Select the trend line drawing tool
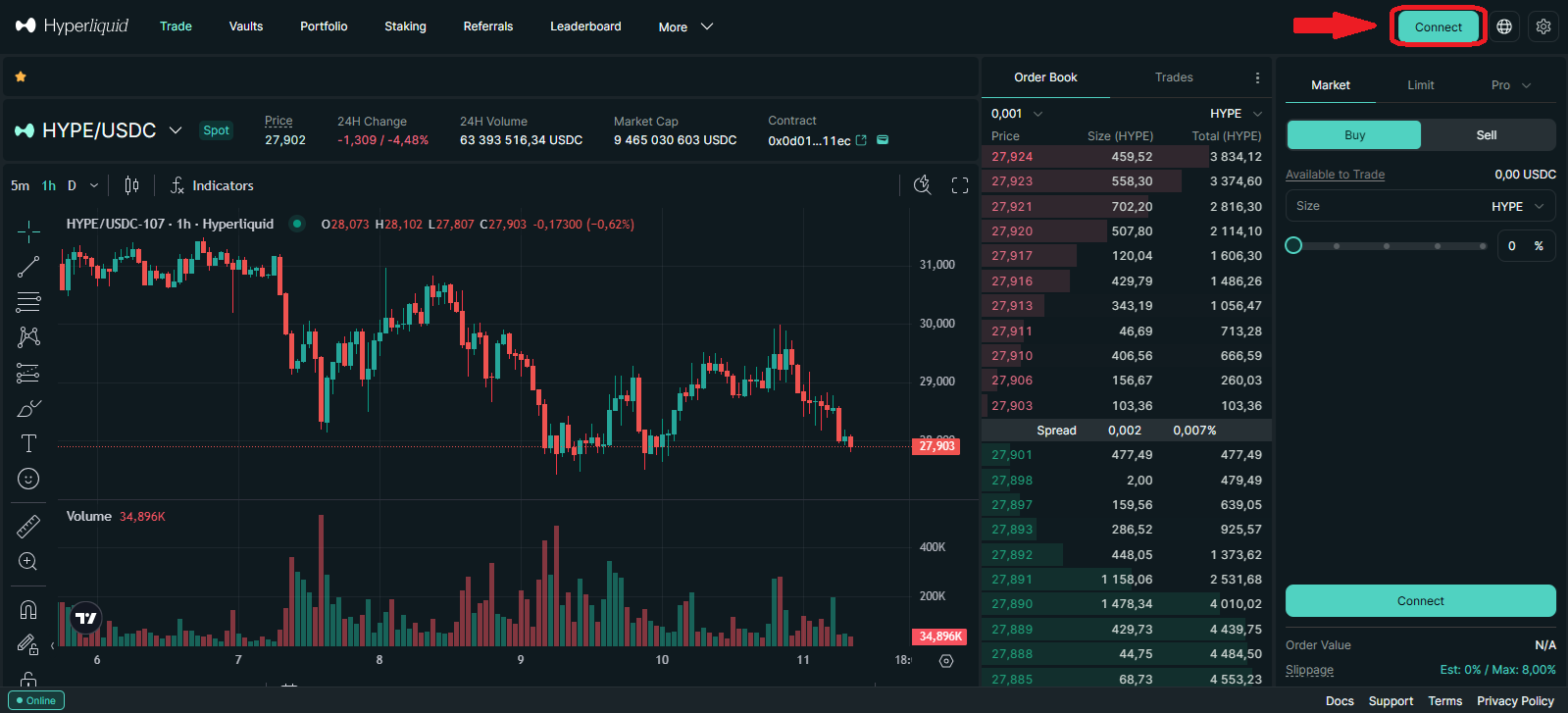1568x713 pixels. [x=28, y=267]
